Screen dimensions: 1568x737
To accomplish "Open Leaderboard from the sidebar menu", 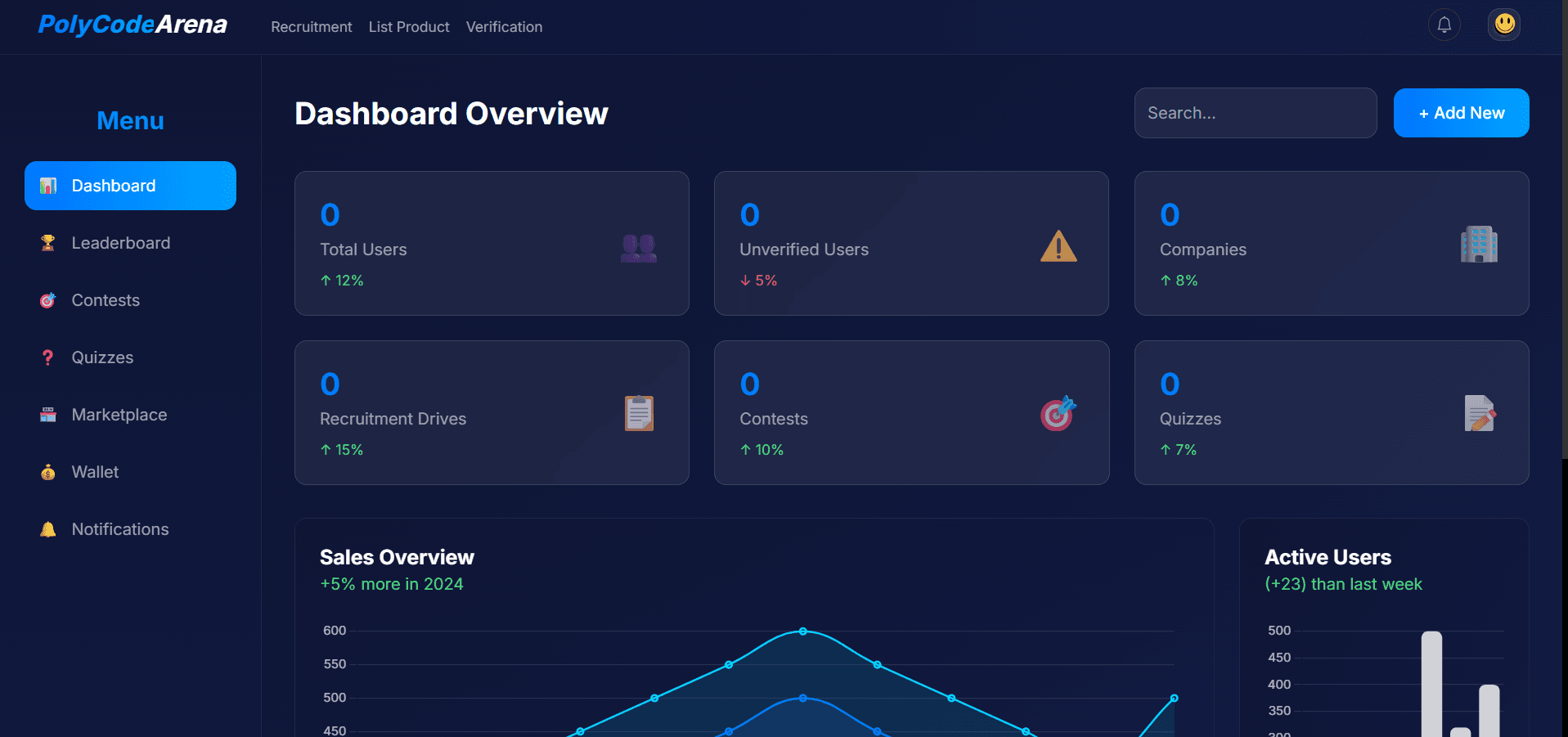I will pyautogui.click(x=120, y=243).
